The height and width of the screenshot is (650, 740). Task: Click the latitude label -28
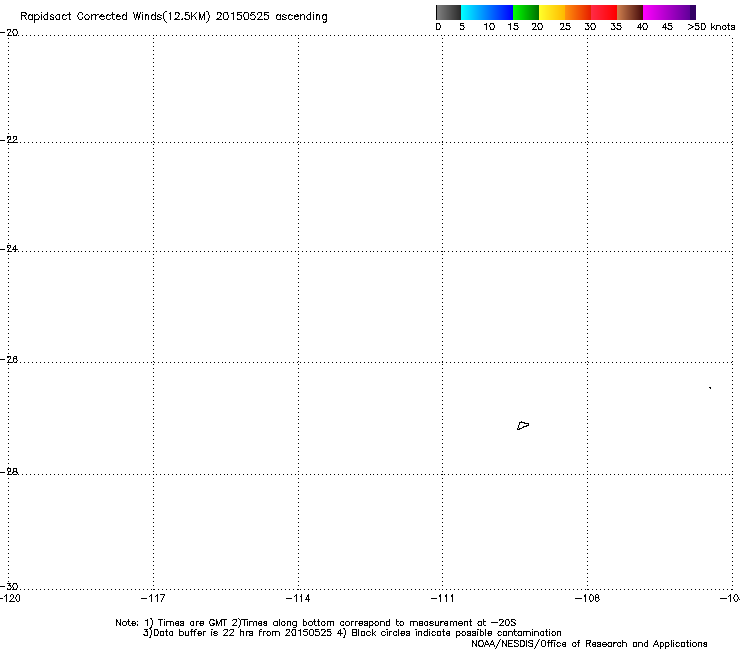[9, 472]
